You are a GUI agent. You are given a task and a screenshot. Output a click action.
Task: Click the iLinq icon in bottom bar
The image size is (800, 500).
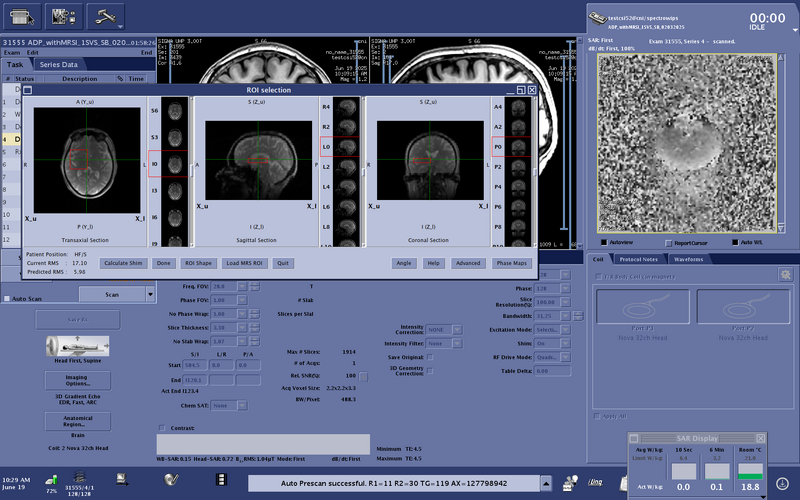[595, 482]
